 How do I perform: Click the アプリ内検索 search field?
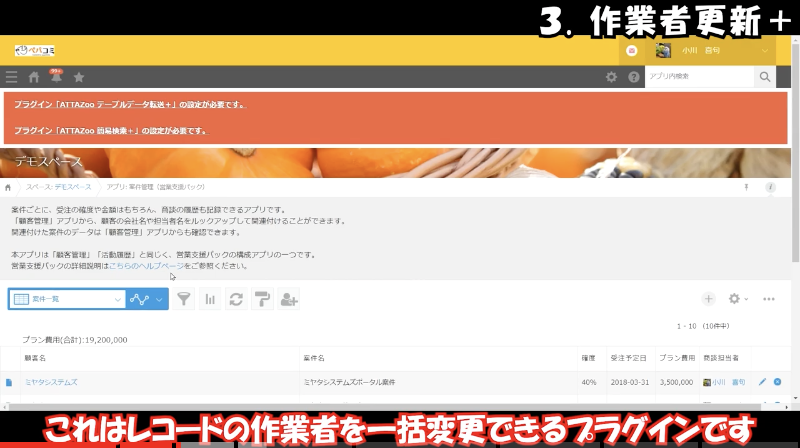click(699, 77)
